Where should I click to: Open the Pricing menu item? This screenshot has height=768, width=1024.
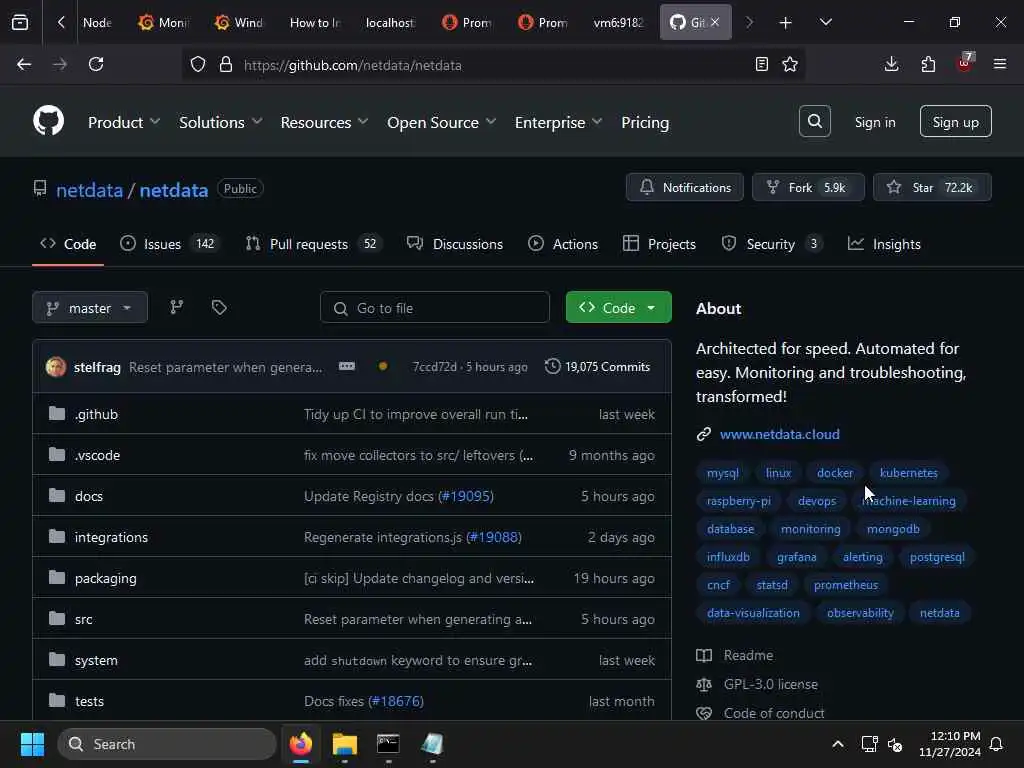[645, 122]
